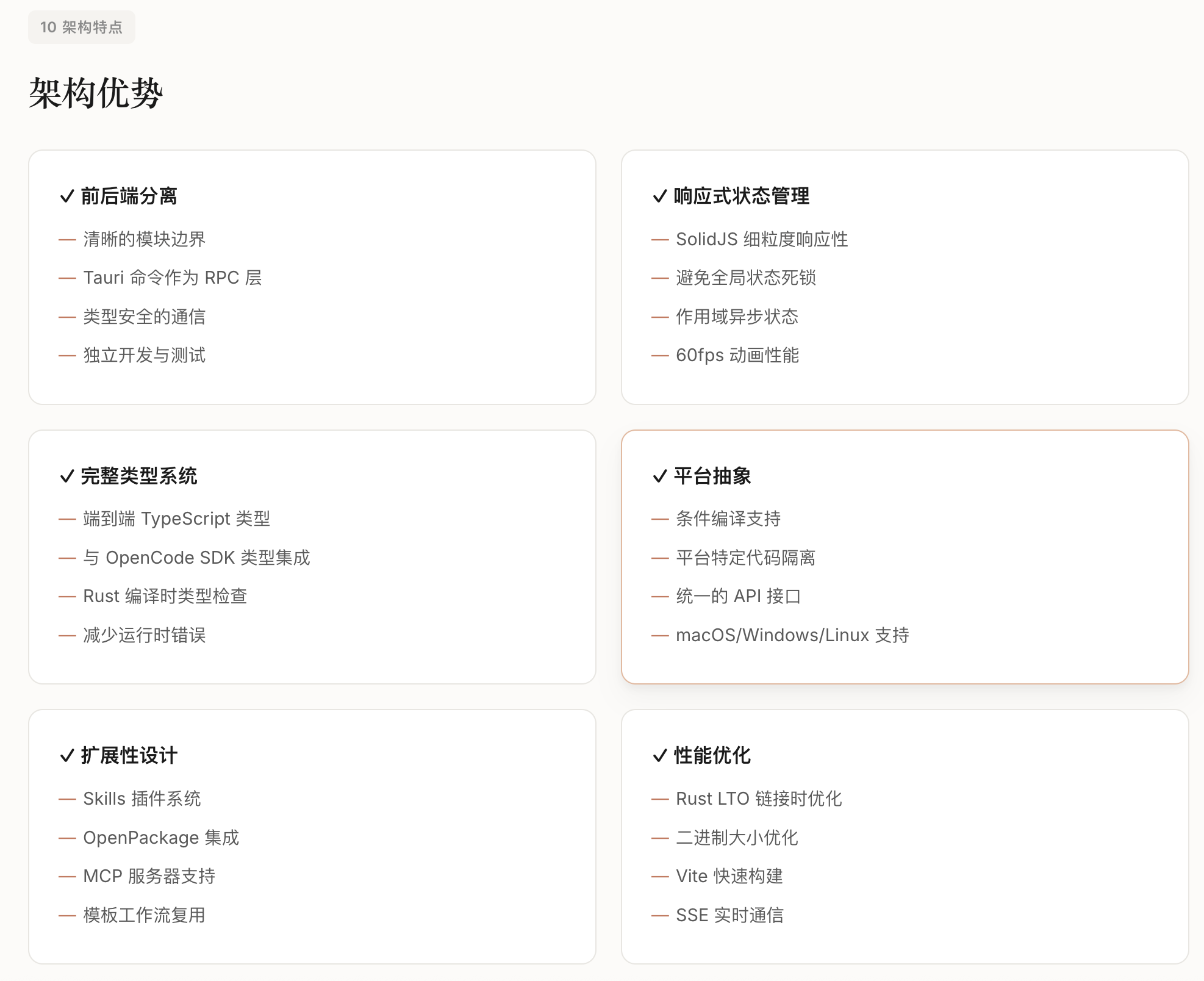Click the checkmark icon beside 前后端分离
Viewport: 1204px width, 981px height.
coord(67,196)
